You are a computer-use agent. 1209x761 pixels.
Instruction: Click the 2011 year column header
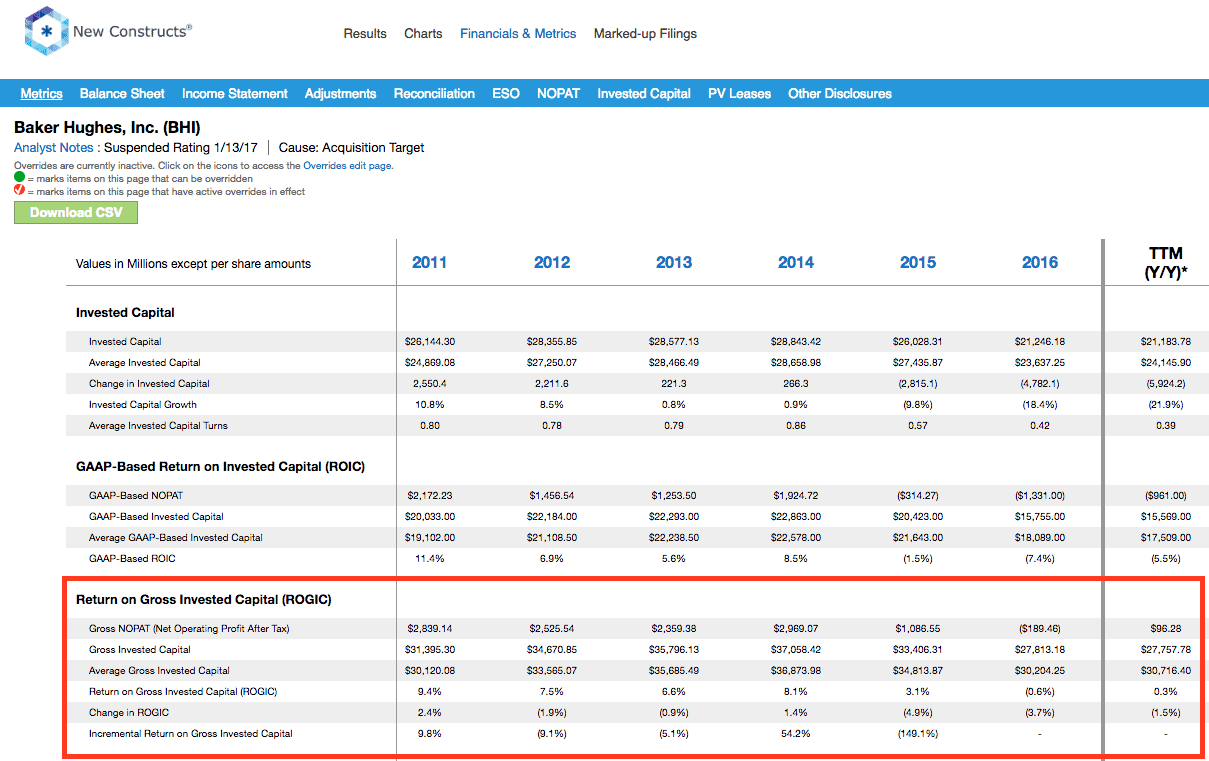[x=429, y=262]
